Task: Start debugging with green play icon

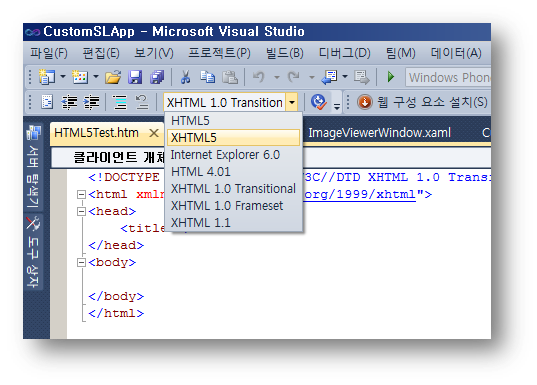Action: 390,77
